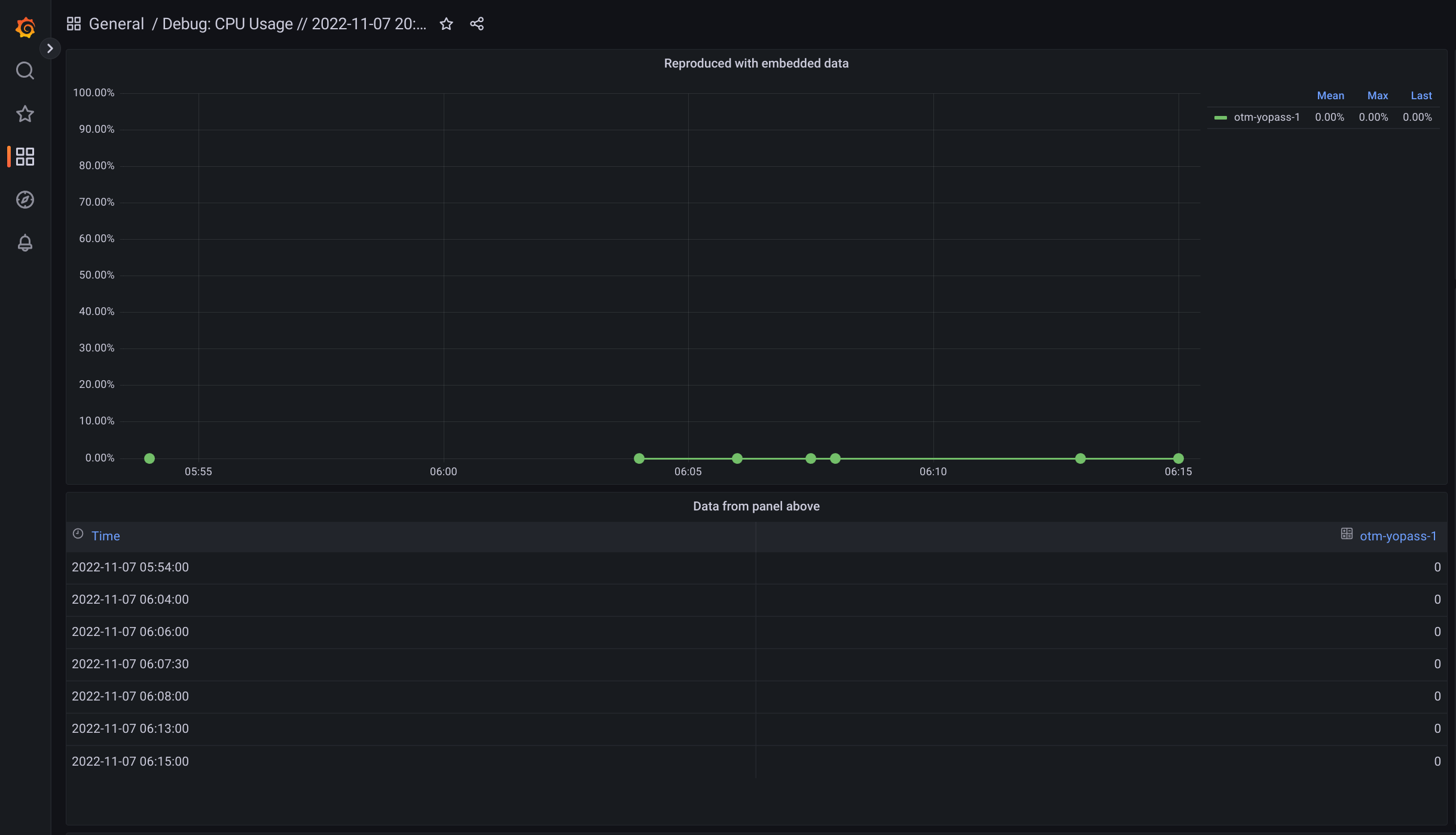Image resolution: width=1456 pixels, height=835 pixels.
Task: Open the dashboard share panel
Action: 477,24
